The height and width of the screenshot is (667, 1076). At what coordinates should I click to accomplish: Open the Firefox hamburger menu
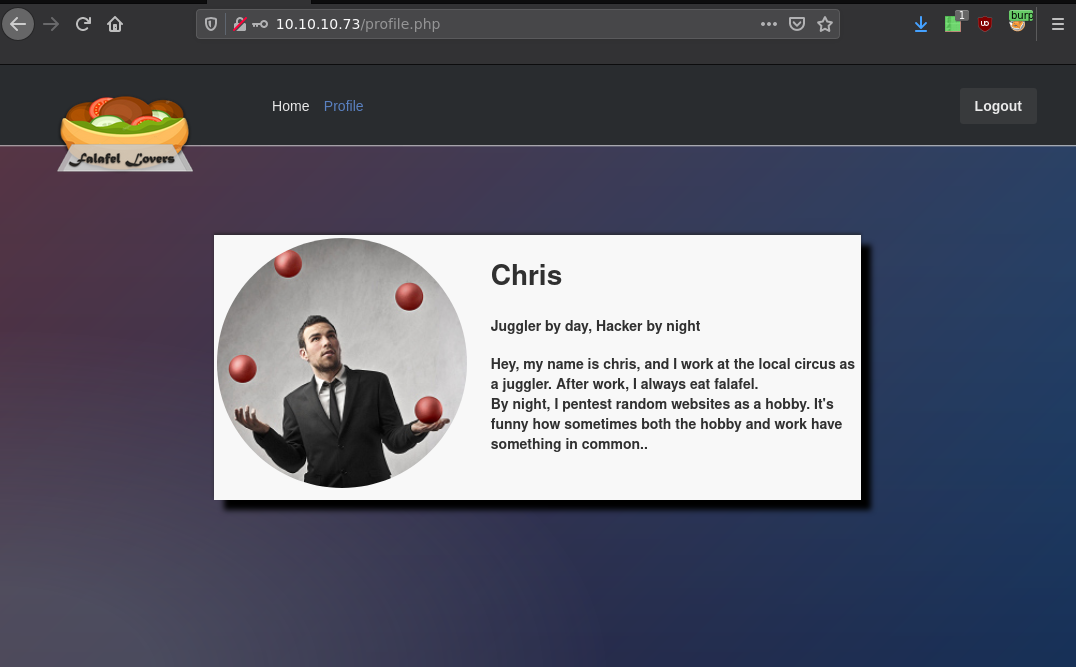click(1057, 25)
